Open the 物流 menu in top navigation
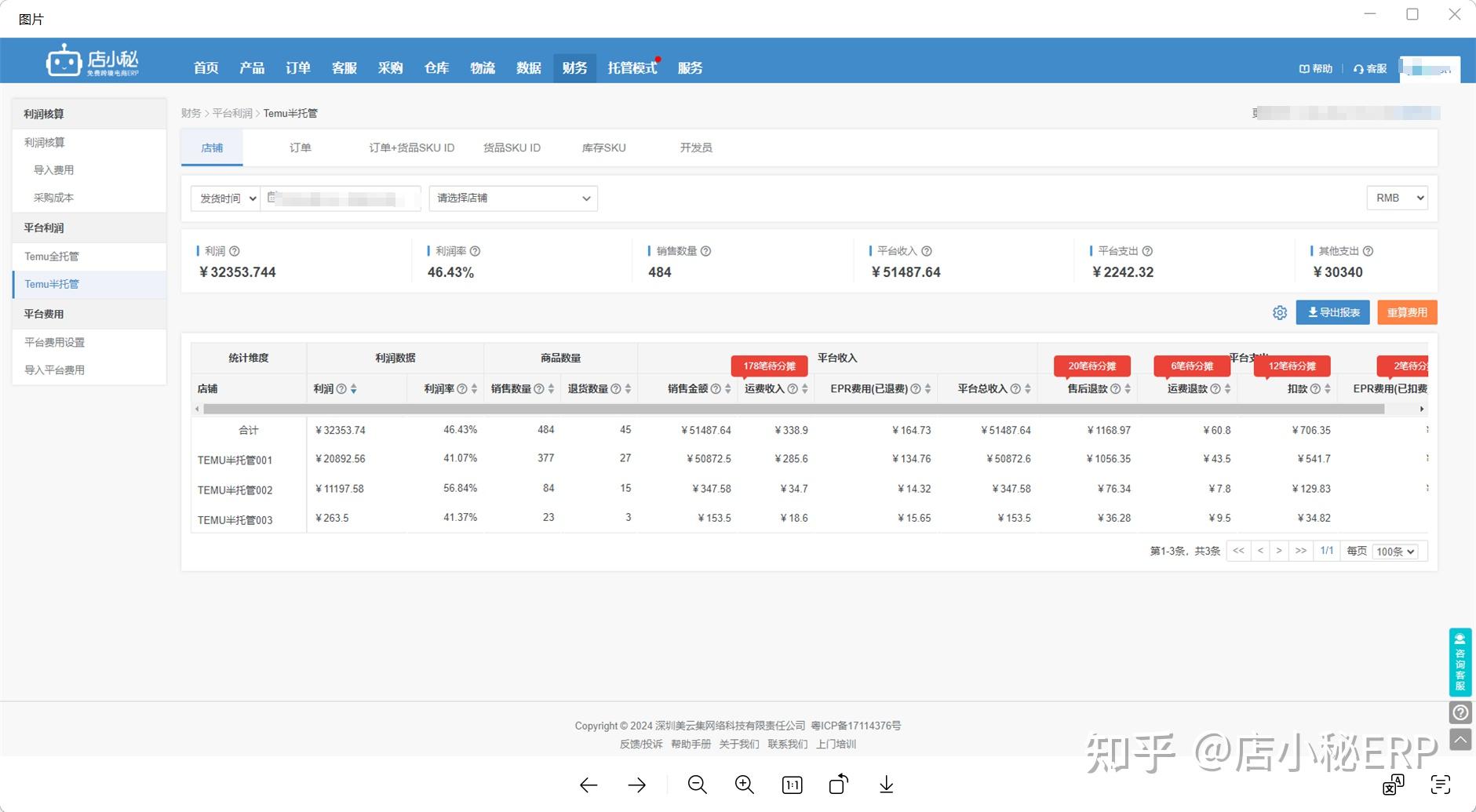Image resolution: width=1476 pixels, height=812 pixels. point(482,68)
